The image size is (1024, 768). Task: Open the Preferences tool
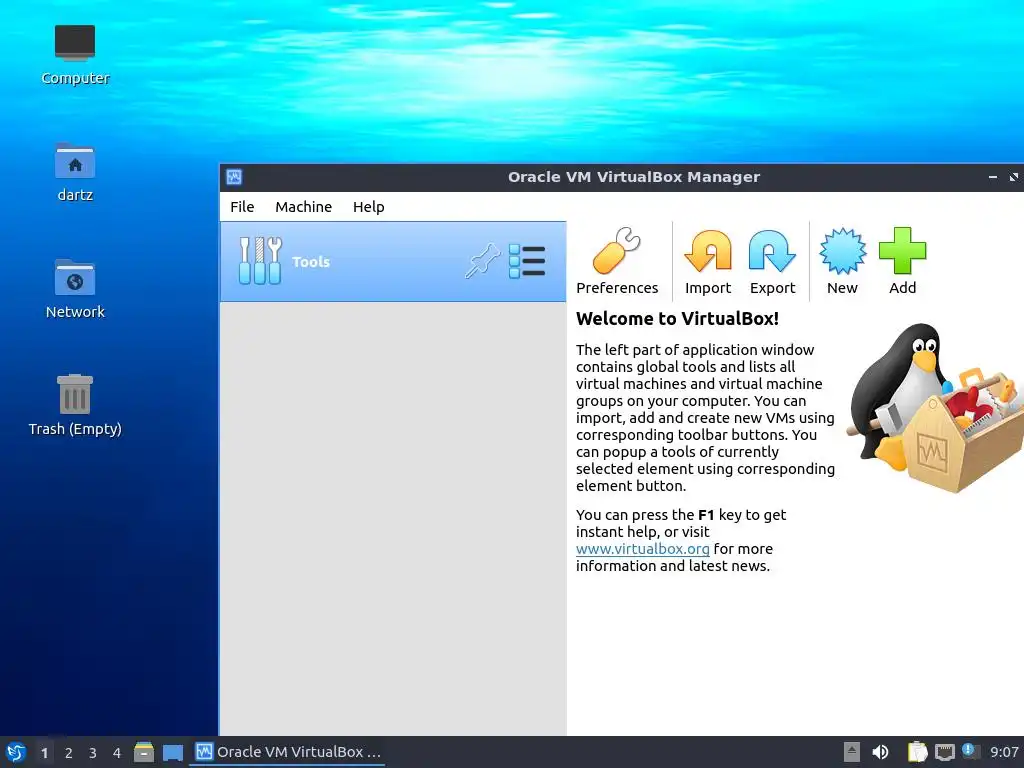pos(616,262)
